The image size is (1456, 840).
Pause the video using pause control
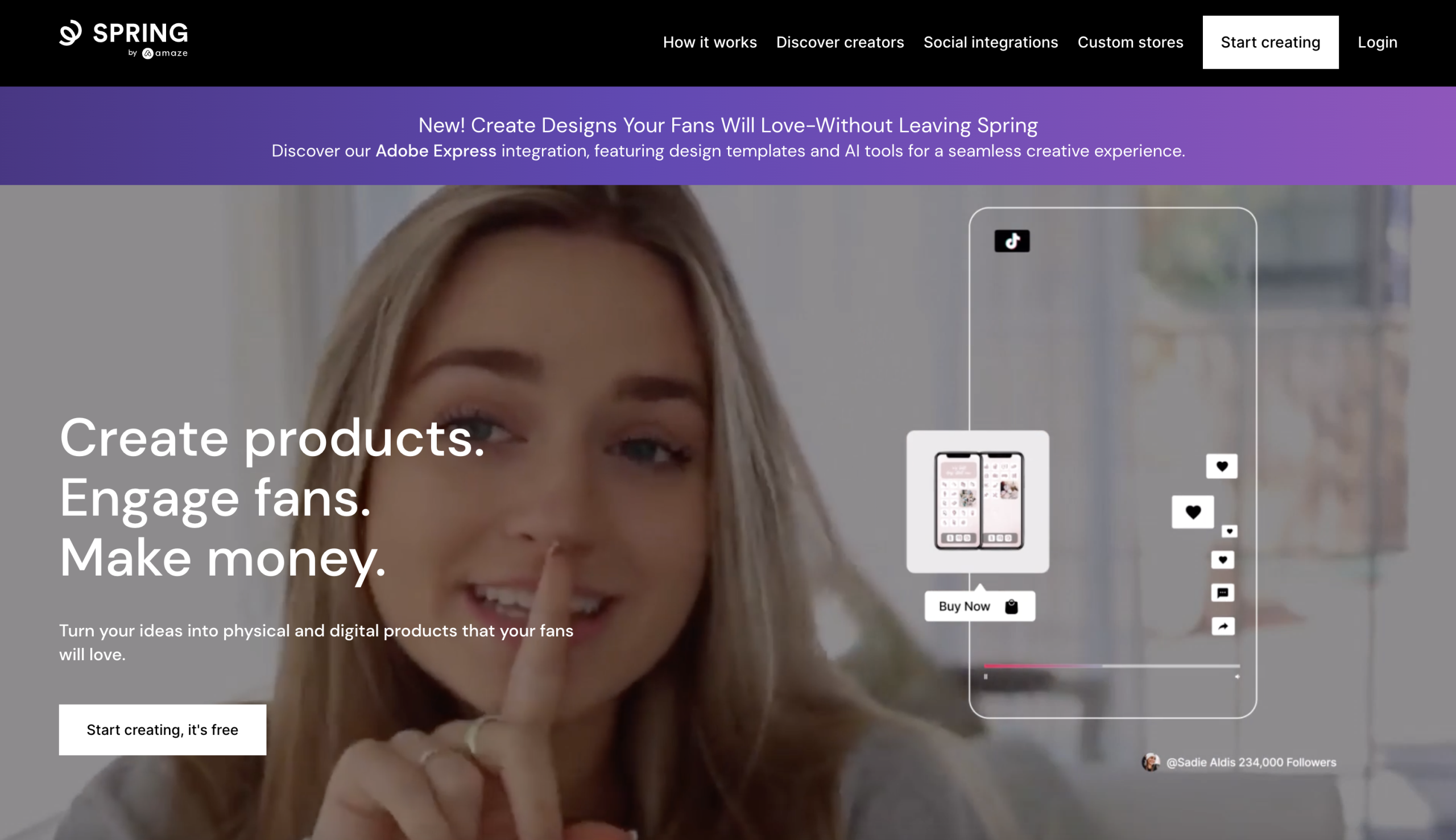[986, 676]
